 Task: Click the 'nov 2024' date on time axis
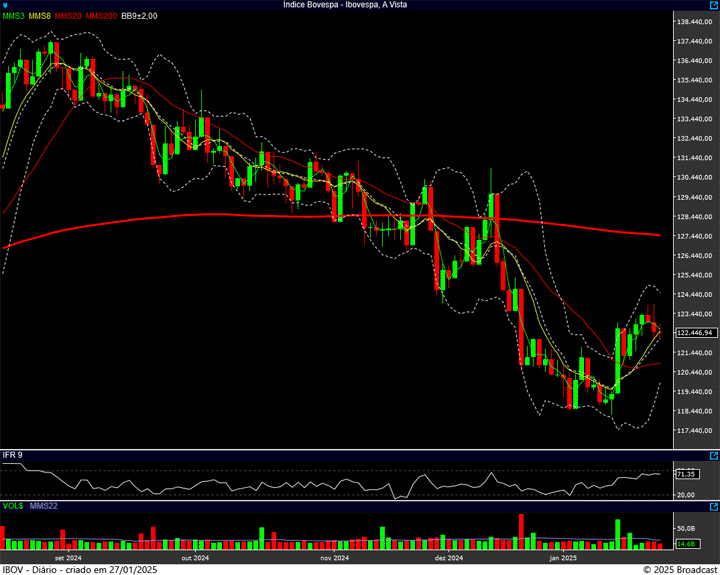(x=334, y=557)
